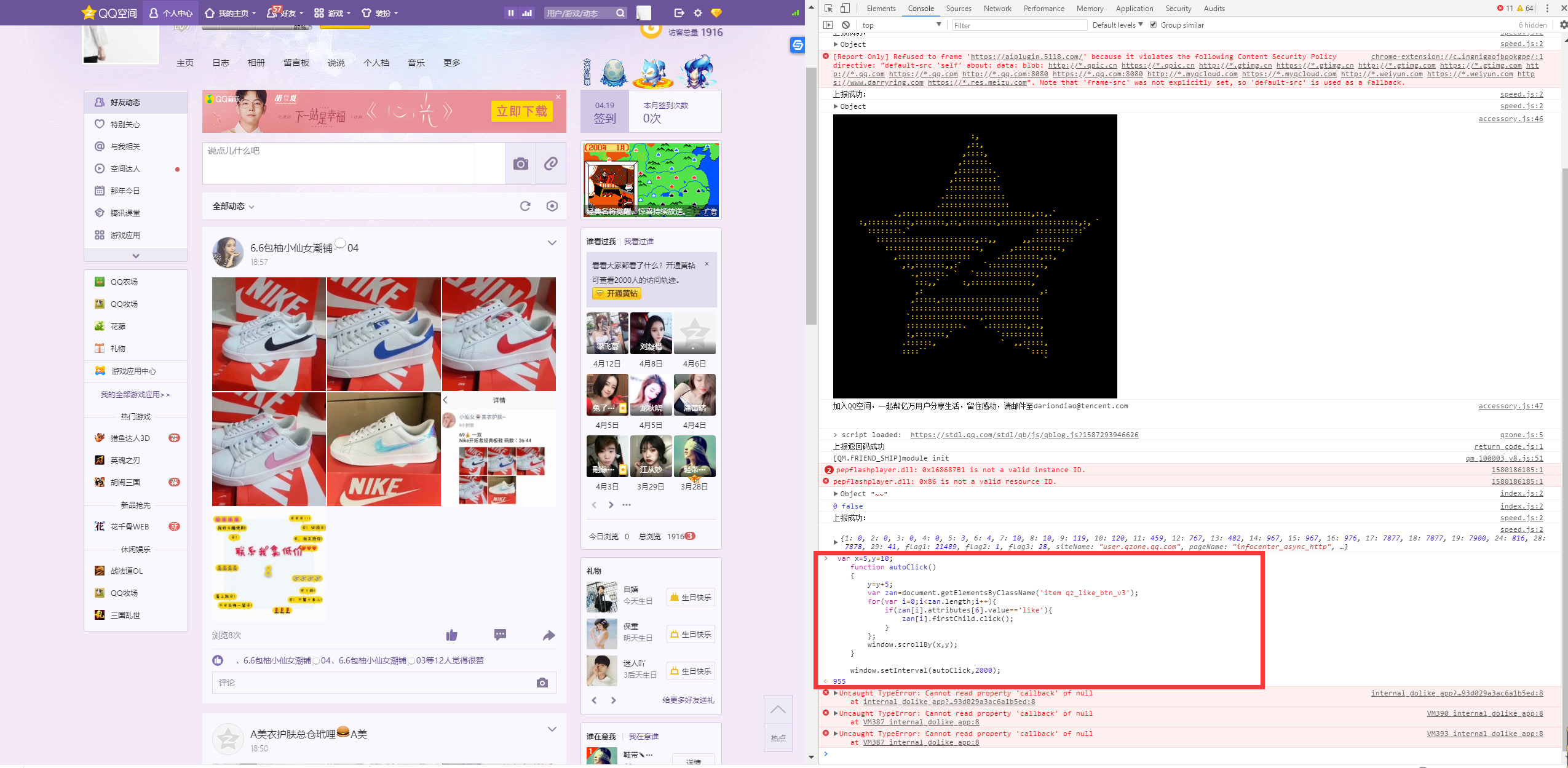This screenshot has width=1568, height=768.
Task: Expand the 全部动态 filter dropdown
Action: pos(234,207)
